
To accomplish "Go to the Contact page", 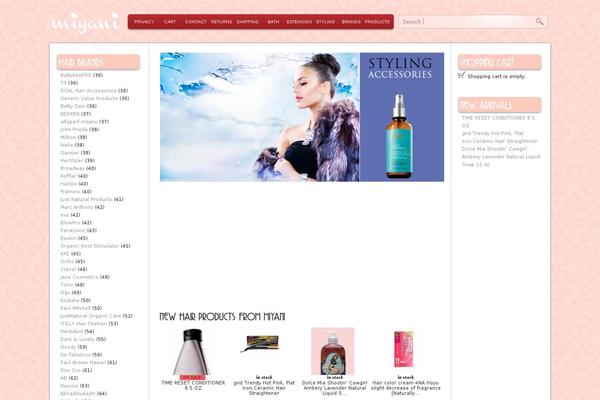I will pos(196,22).
